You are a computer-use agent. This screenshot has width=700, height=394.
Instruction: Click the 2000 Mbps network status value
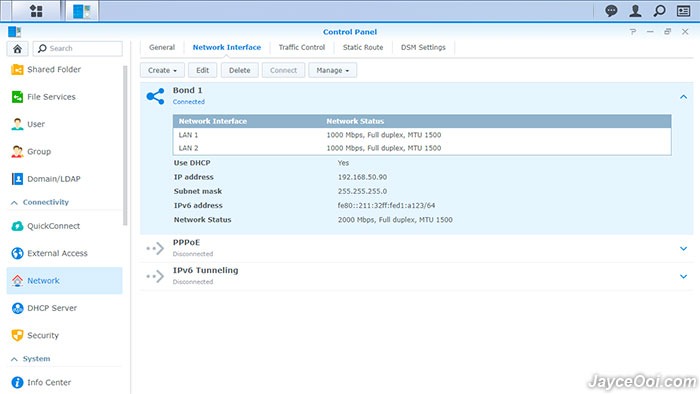coord(395,220)
